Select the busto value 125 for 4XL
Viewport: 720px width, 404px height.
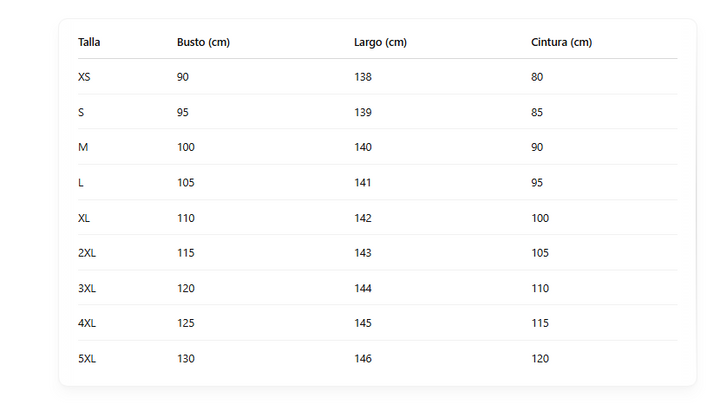coord(186,323)
